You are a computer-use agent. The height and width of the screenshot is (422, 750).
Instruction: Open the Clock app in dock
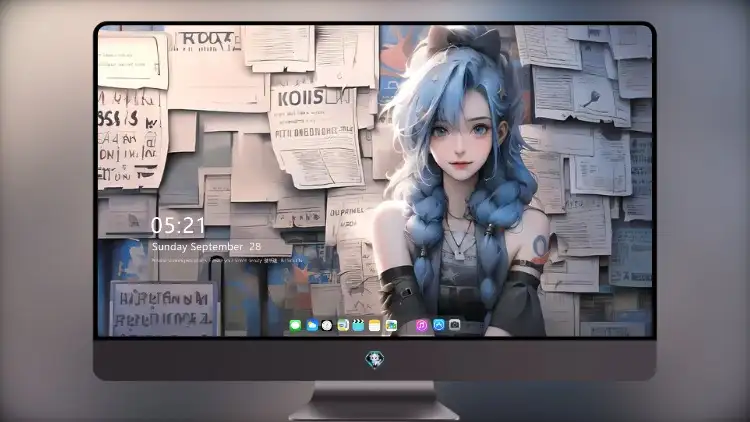coord(327,326)
